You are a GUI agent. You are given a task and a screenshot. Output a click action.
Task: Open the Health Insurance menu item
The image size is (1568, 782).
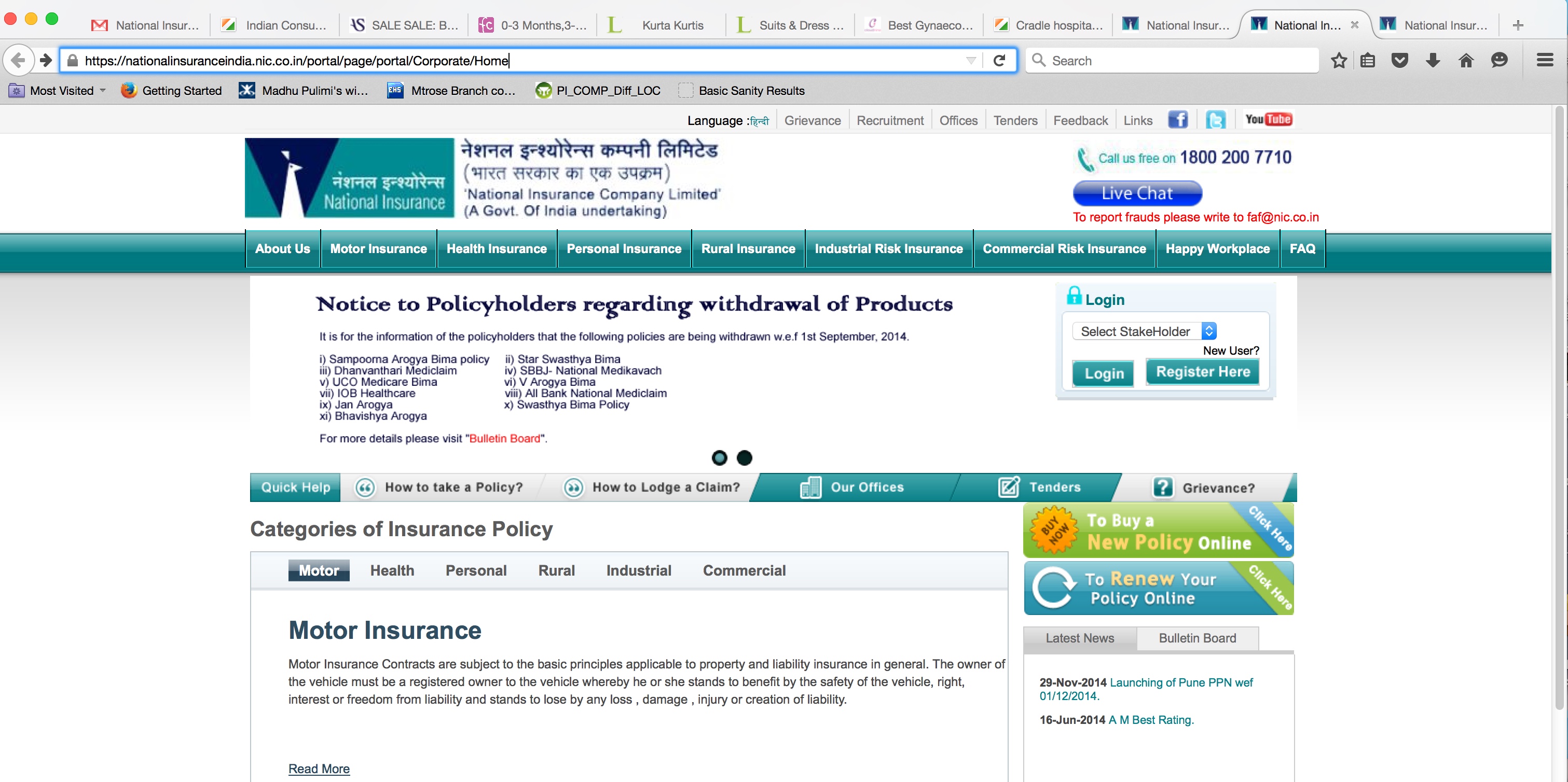pyautogui.click(x=496, y=249)
